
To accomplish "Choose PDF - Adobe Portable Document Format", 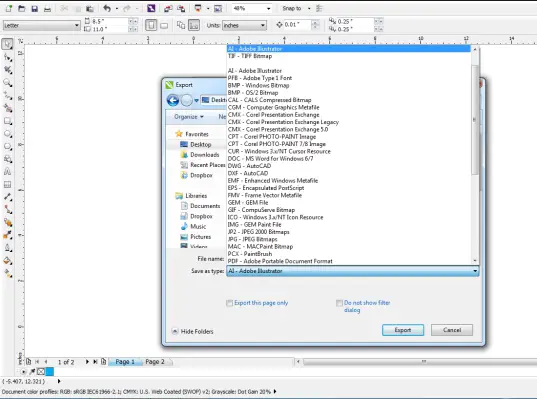I will click(x=280, y=261).
